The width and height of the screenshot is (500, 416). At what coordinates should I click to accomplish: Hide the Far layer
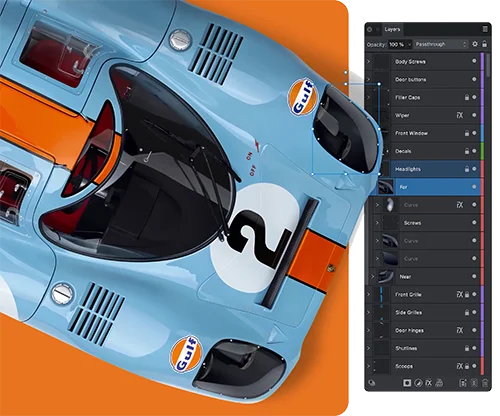tap(474, 187)
